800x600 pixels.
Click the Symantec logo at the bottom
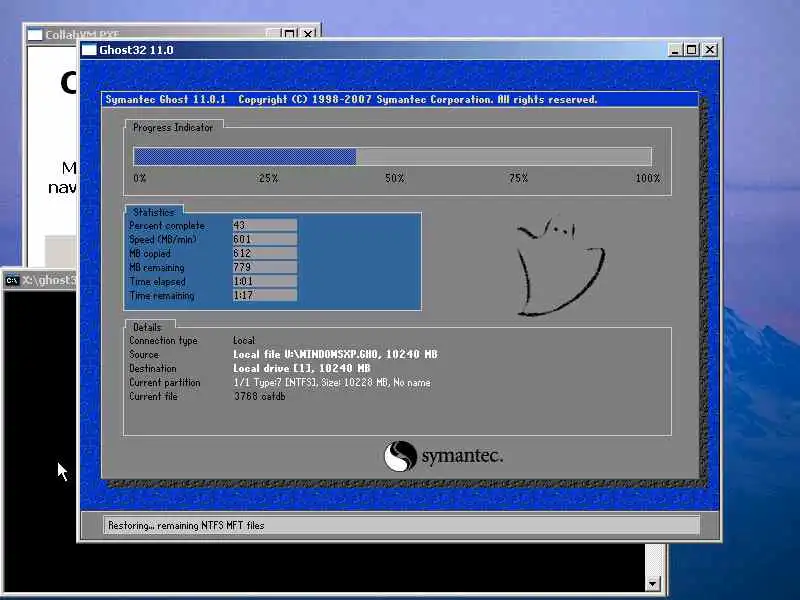(x=443, y=456)
